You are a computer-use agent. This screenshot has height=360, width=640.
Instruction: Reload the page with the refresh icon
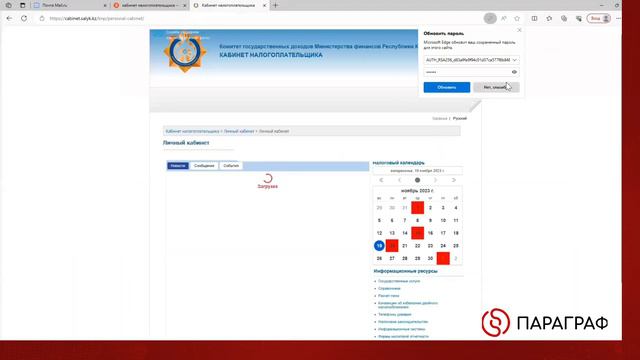(24, 18)
